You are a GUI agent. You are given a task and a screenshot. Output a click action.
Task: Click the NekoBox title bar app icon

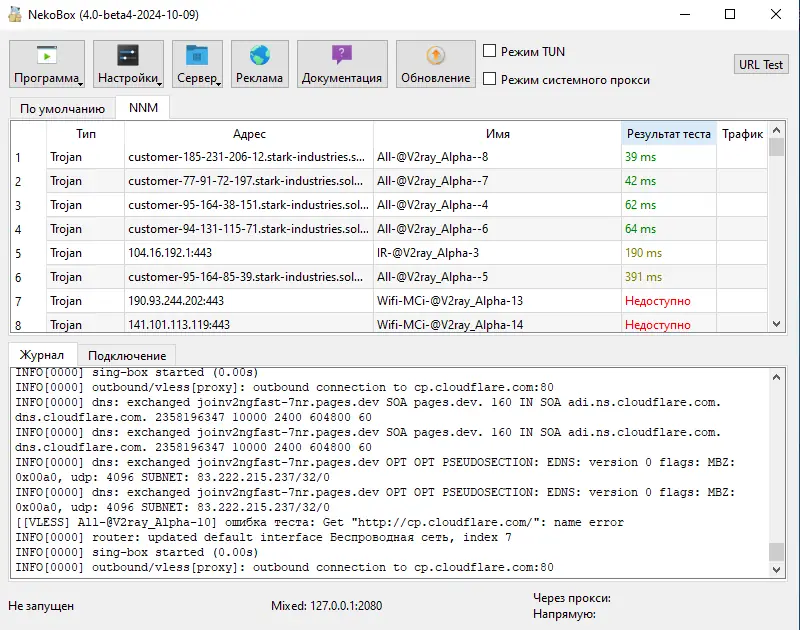click(15, 14)
